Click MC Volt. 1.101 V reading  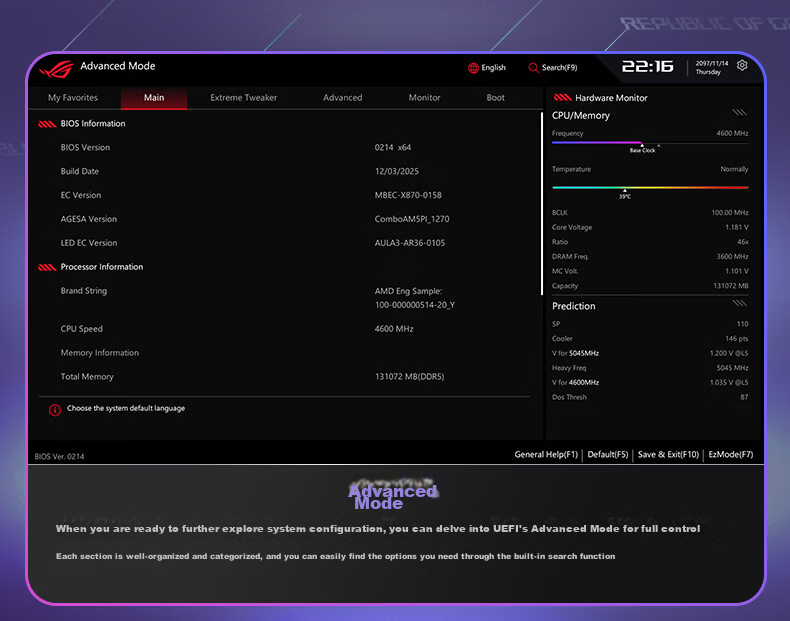point(650,271)
